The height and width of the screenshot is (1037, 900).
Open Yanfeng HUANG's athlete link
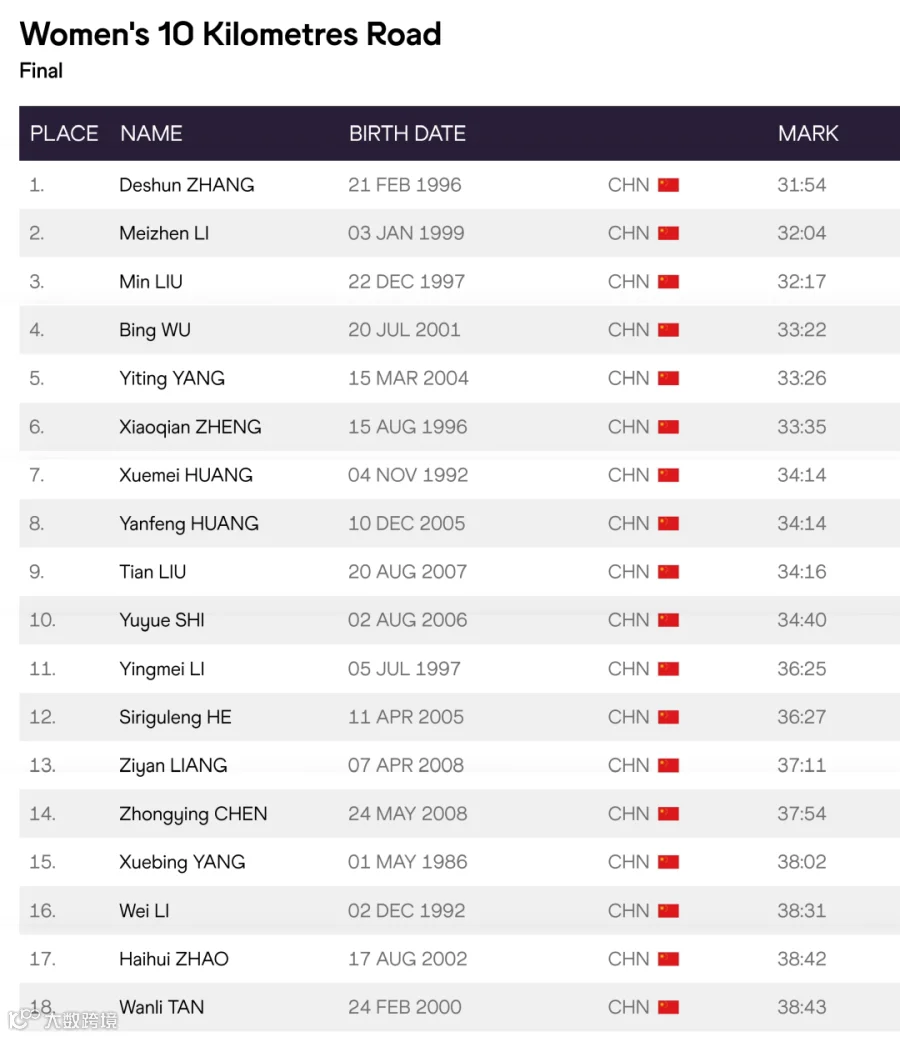pos(188,523)
